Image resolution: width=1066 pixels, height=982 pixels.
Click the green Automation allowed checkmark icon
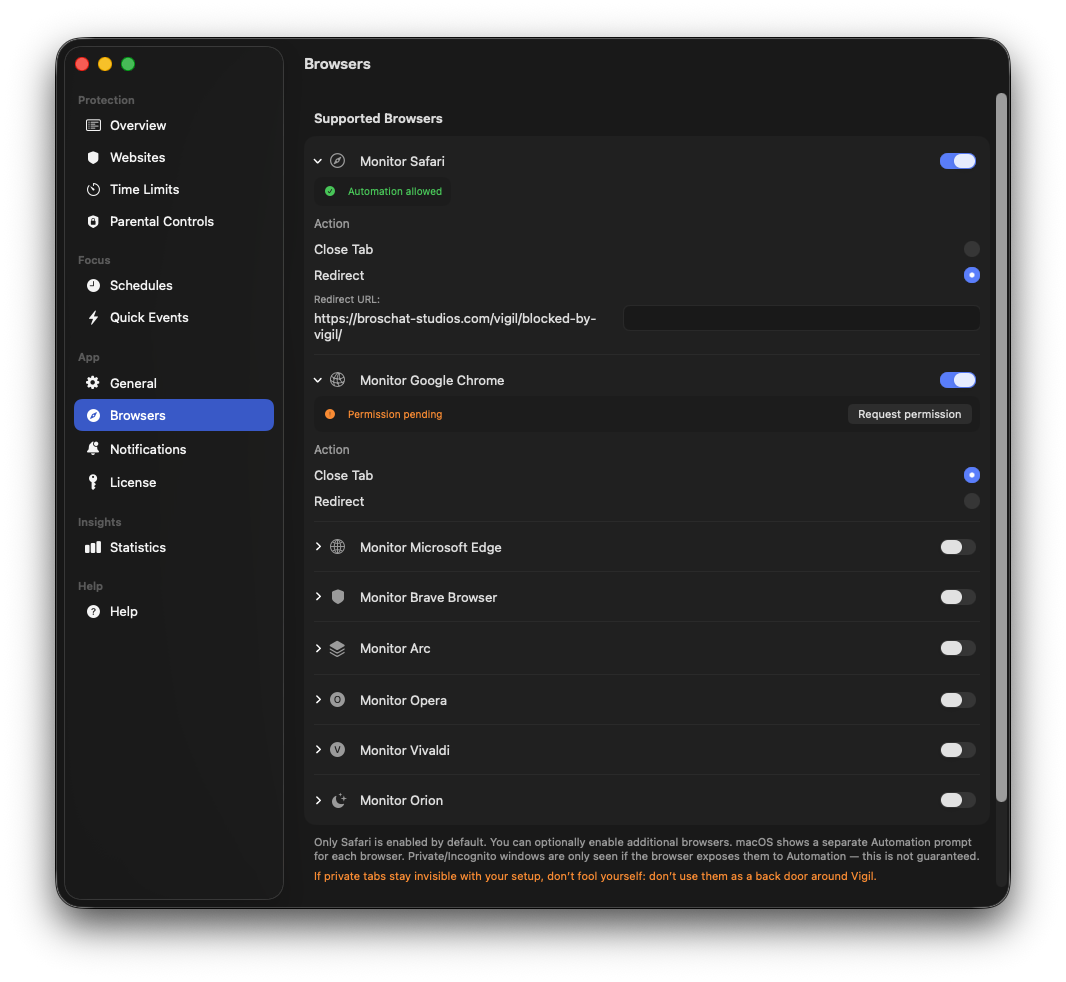point(330,191)
